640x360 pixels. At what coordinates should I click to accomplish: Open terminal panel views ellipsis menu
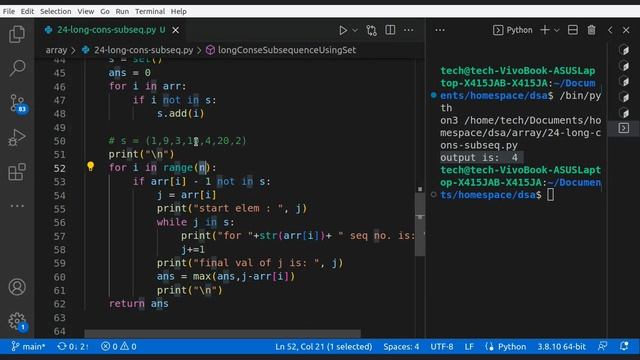(x=440, y=30)
